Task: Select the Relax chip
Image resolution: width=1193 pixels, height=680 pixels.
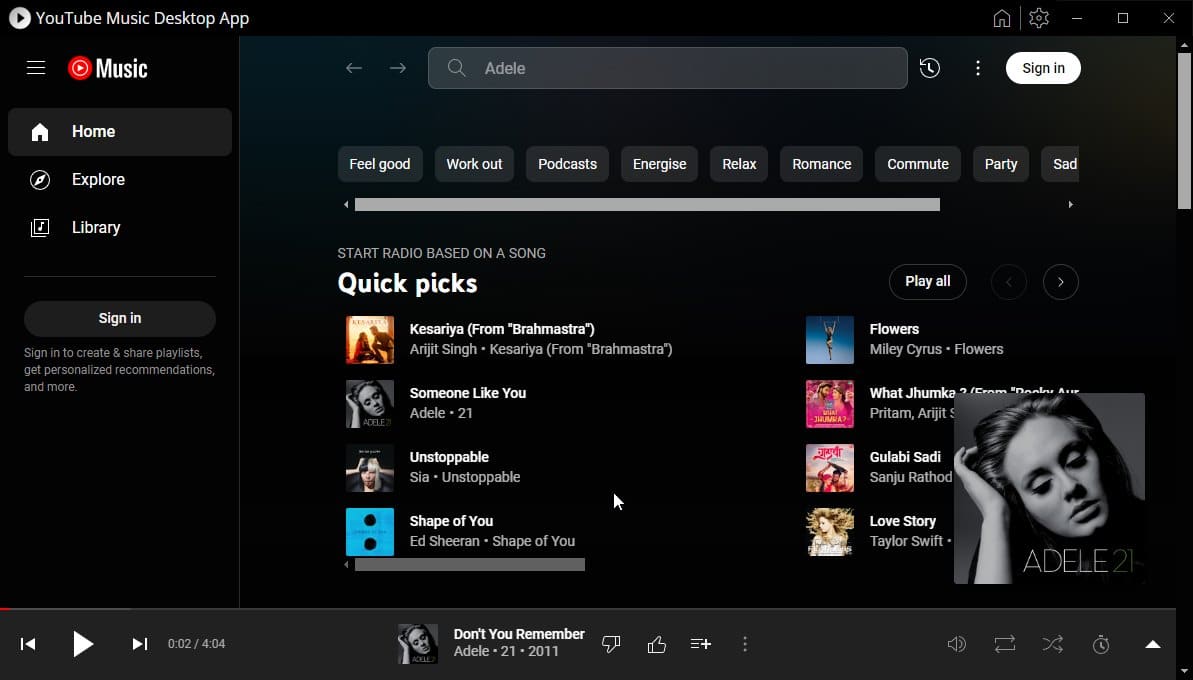Action: point(739,164)
